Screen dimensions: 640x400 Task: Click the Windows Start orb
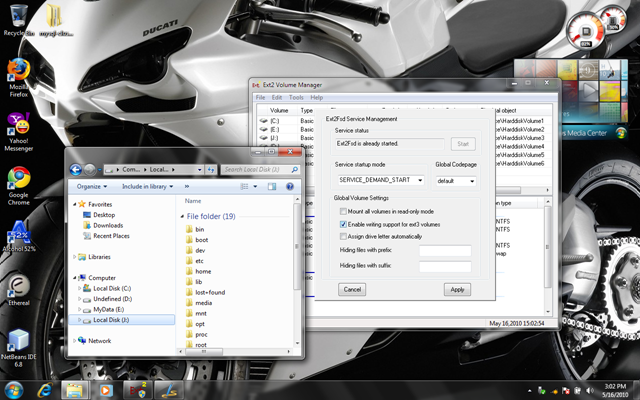tap(14, 390)
